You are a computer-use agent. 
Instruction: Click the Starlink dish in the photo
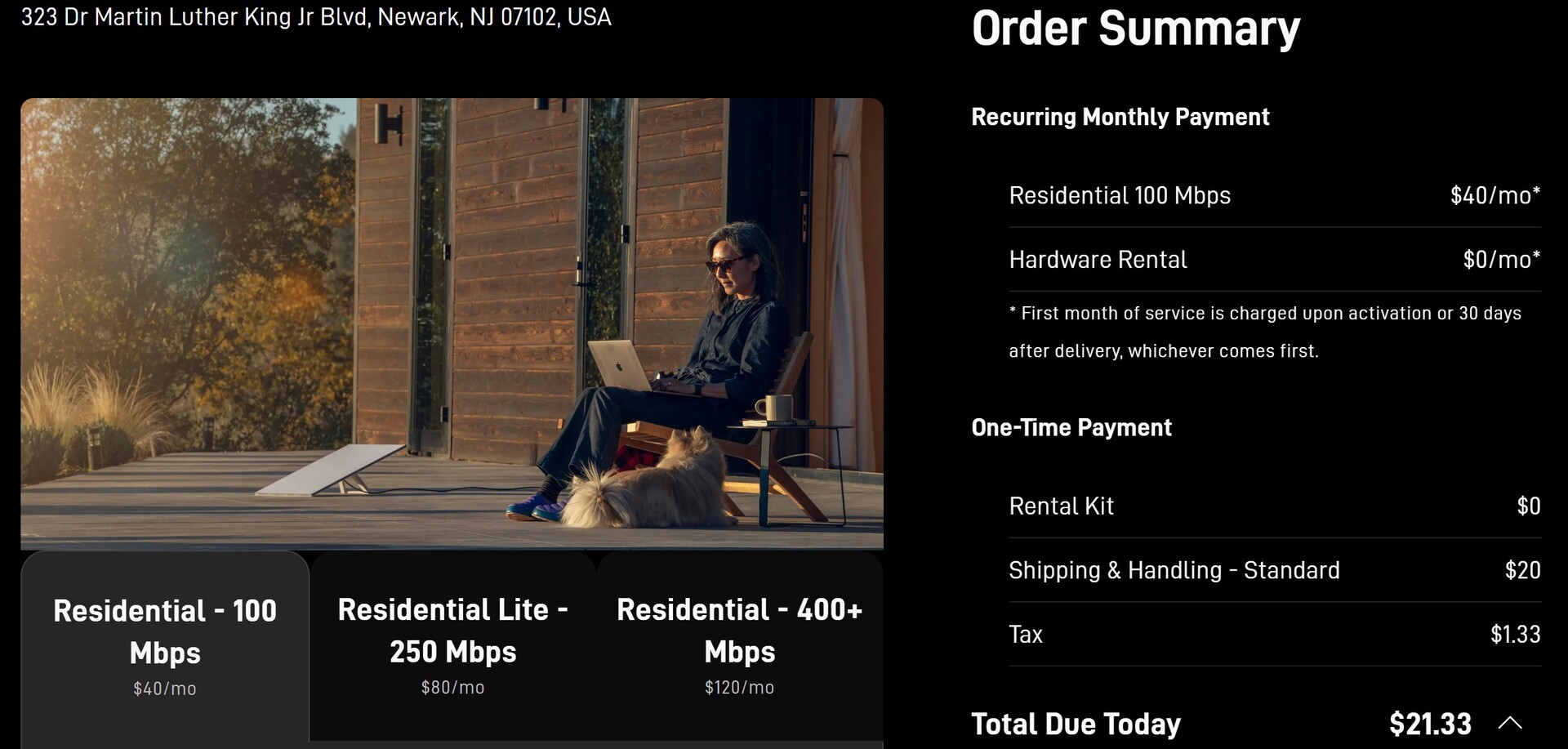[331, 470]
